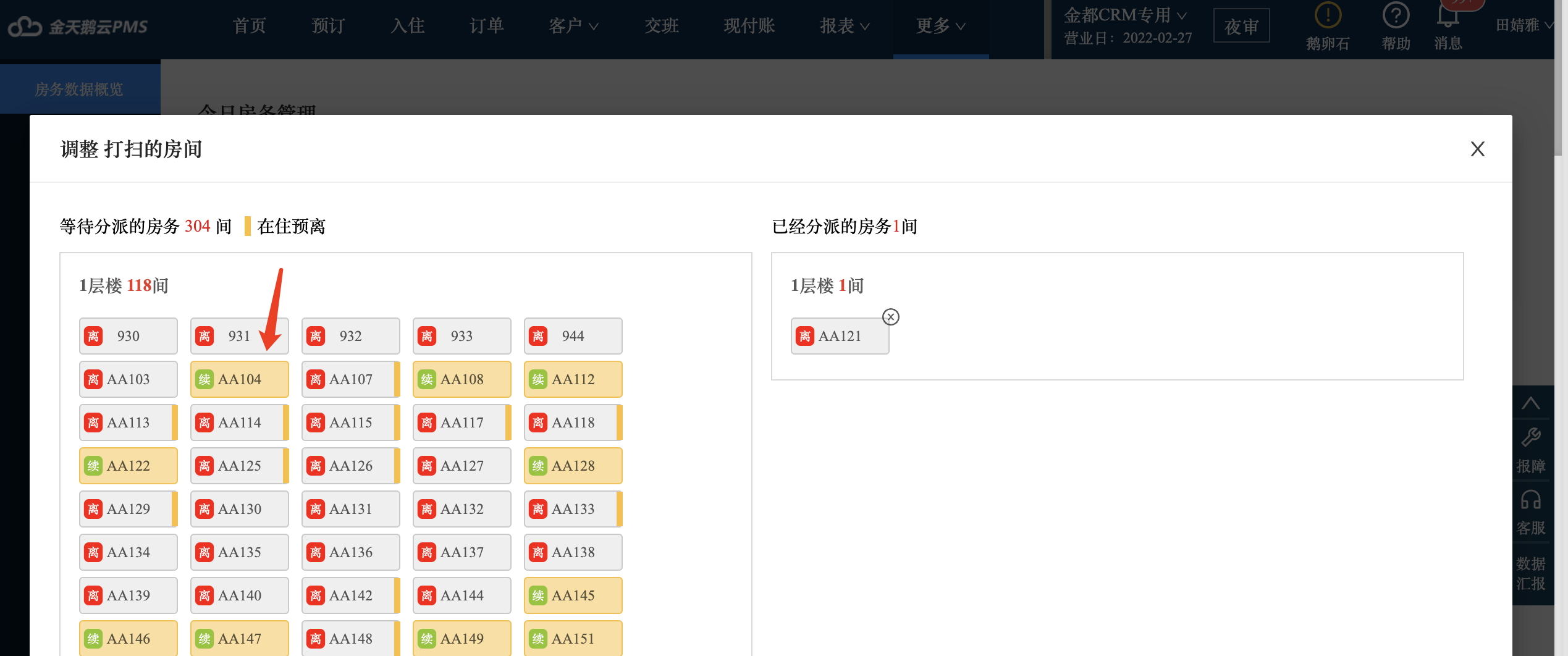Open the 入住 menu item
This screenshot has width=1568, height=656.
pos(407,26)
